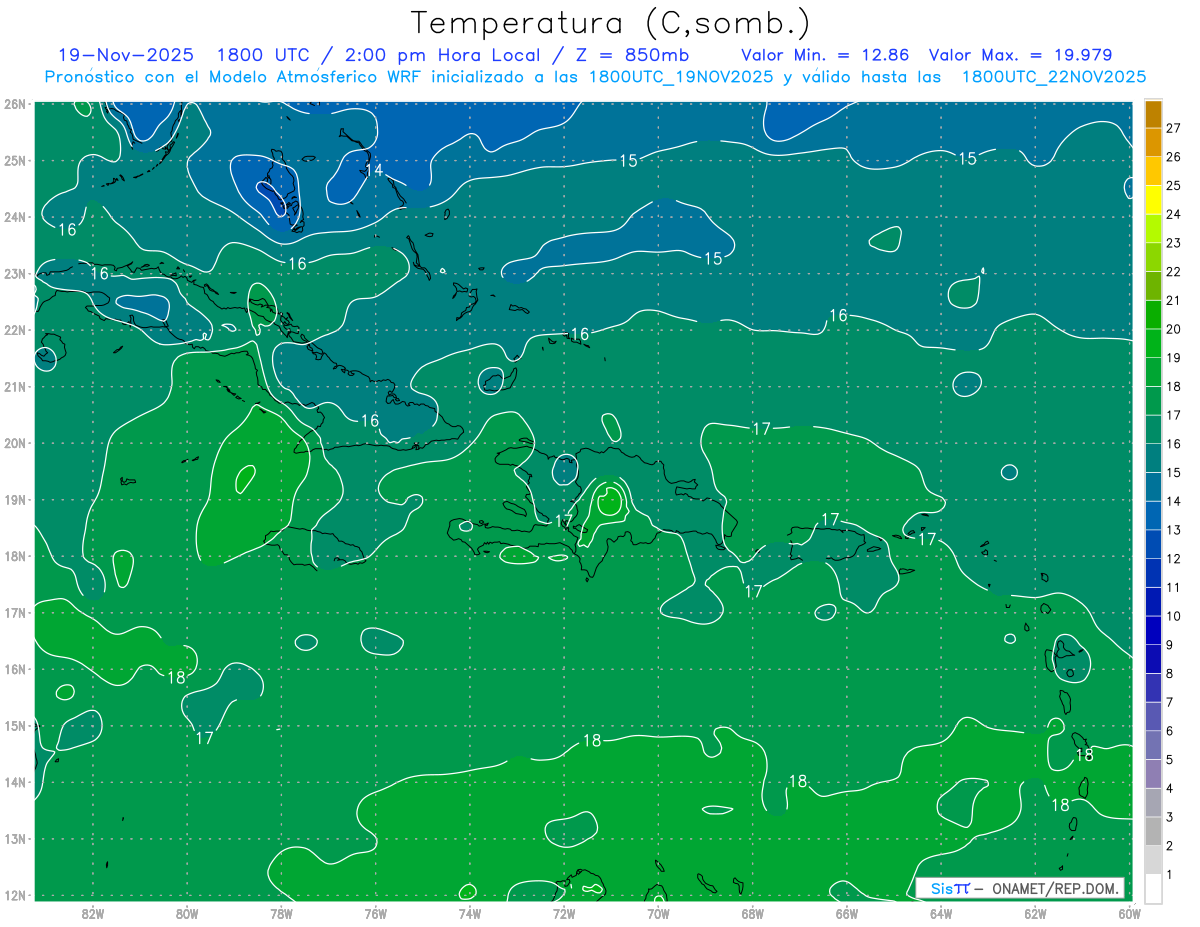Click the "8" label on the color scale

click(x=1170, y=673)
